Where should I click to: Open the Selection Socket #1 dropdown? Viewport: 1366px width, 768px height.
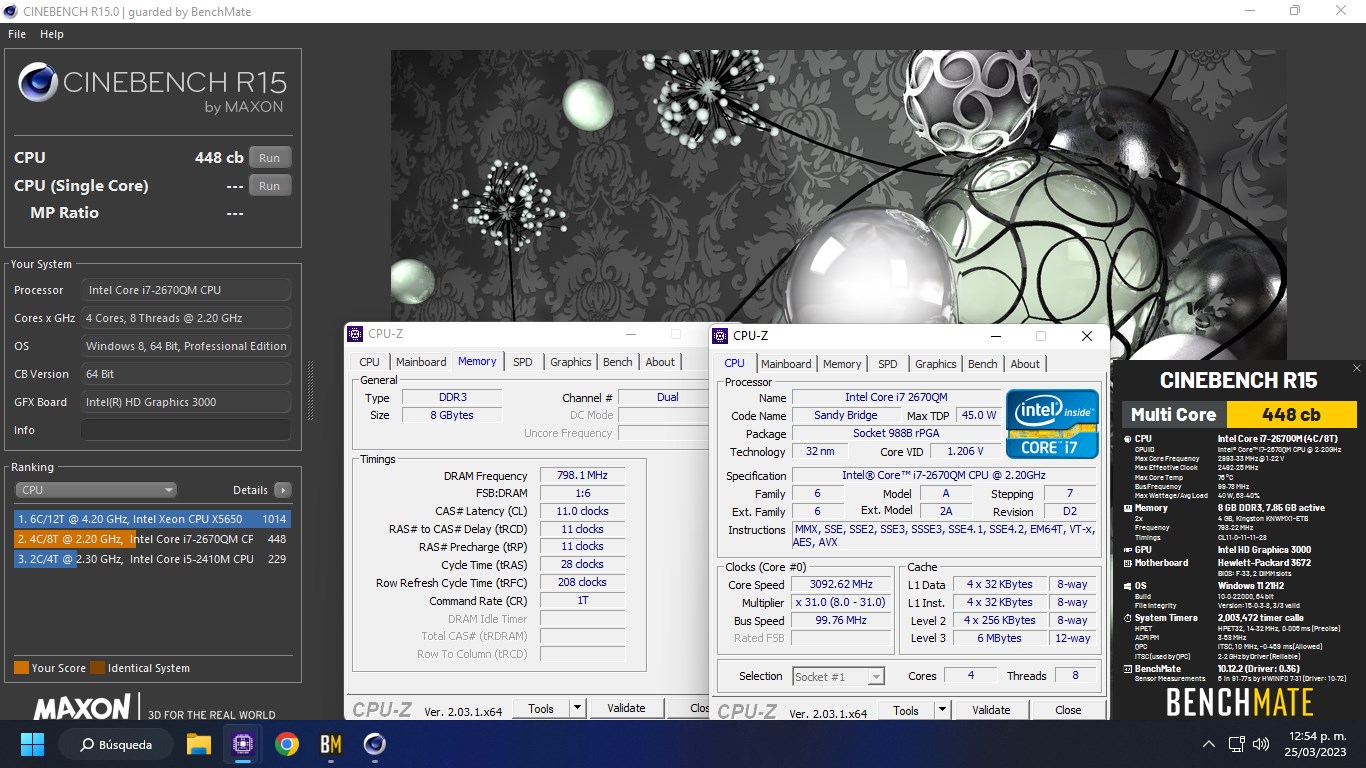tap(838, 677)
